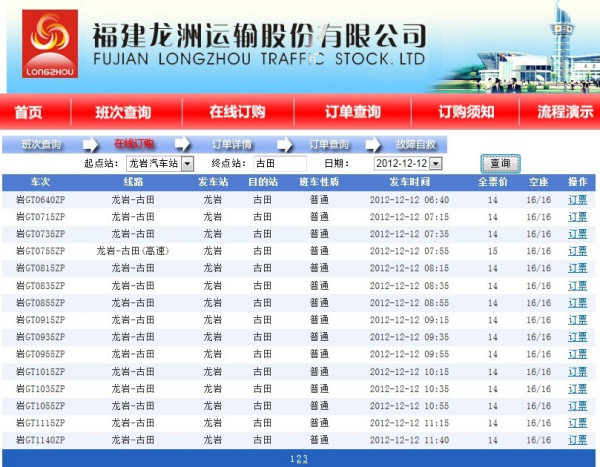The width and height of the screenshot is (600, 467).
Task: Open the 在线订购 main menu item
Action: click(x=237, y=112)
